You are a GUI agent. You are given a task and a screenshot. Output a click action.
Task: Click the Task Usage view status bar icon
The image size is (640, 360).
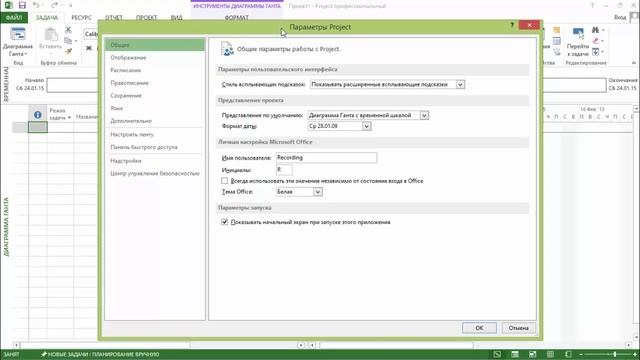pos(515,354)
